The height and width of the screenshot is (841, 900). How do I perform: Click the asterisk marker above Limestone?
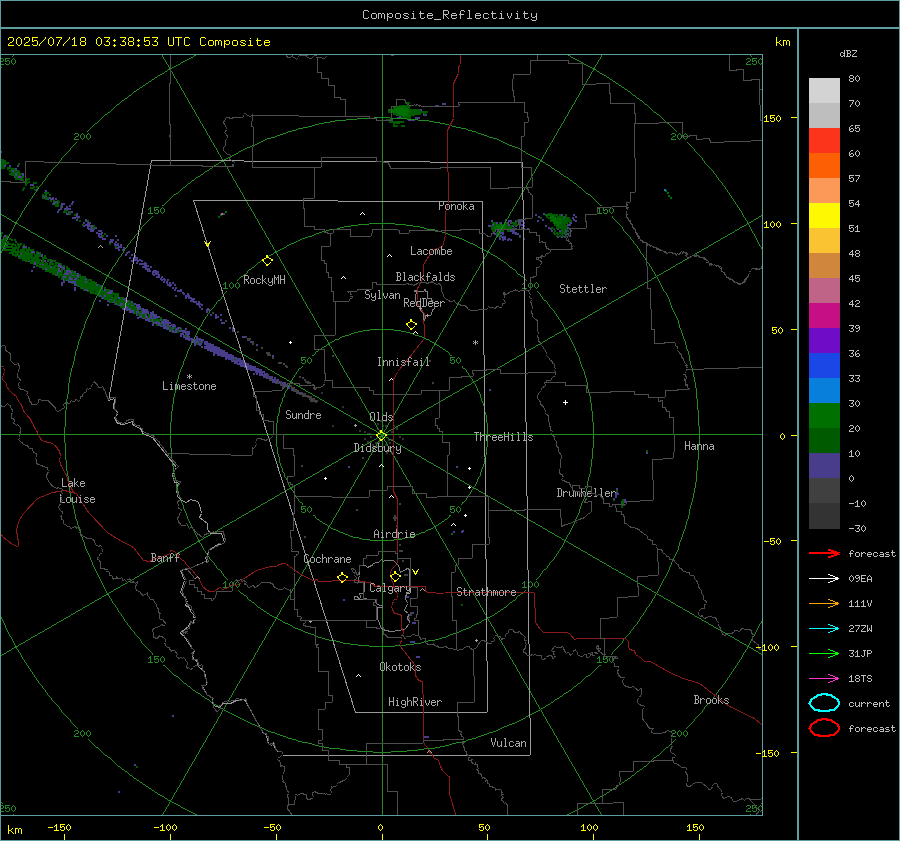tap(189, 377)
